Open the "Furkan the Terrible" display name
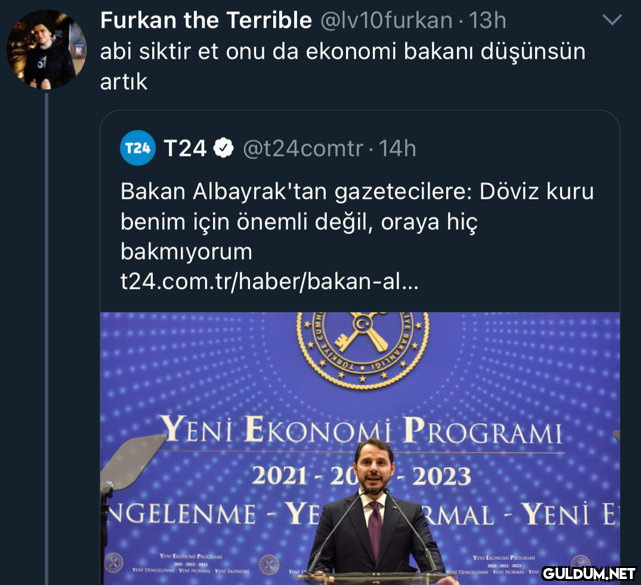641x585 pixels. pyautogui.click(x=206, y=20)
